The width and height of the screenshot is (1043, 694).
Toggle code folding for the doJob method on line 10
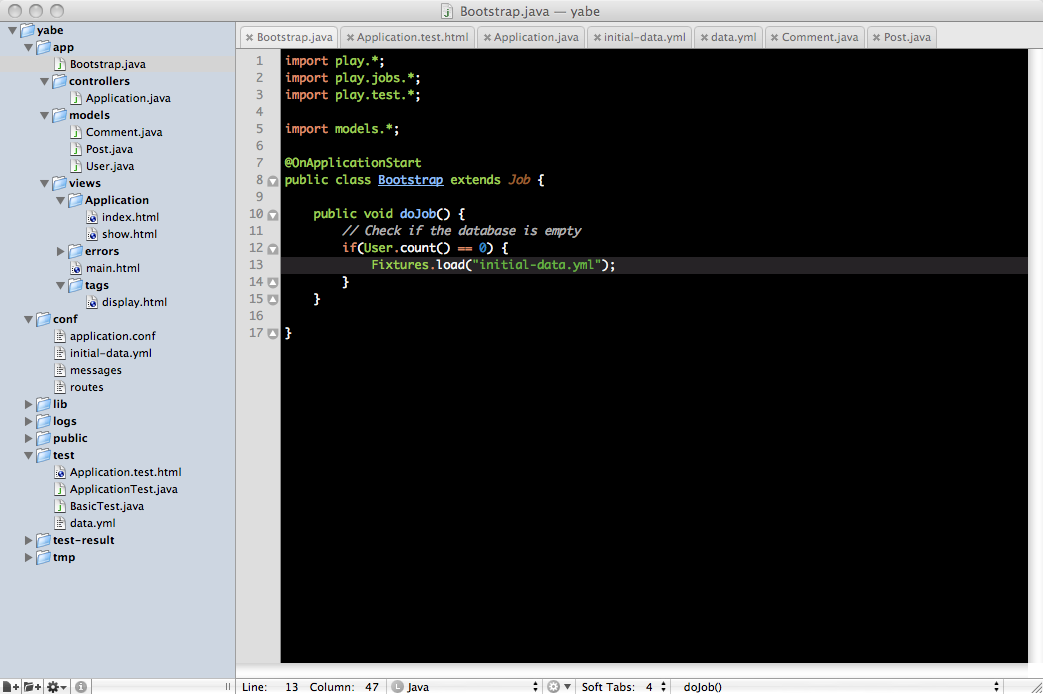[273, 214]
